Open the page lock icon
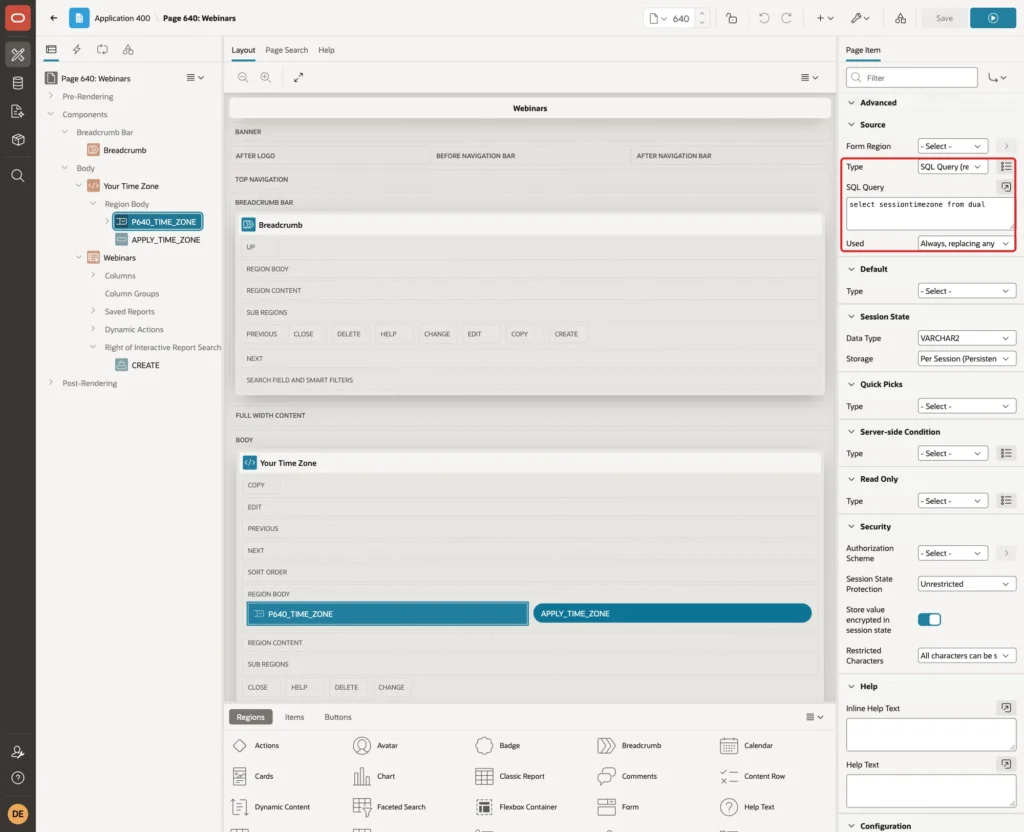This screenshot has height=832, width=1024. click(x=731, y=18)
